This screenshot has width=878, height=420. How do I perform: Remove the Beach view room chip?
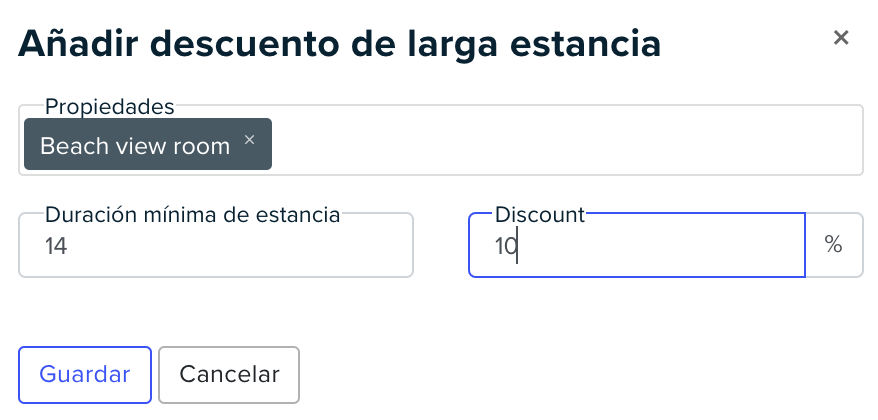pyautogui.click(x=249, y=139)
